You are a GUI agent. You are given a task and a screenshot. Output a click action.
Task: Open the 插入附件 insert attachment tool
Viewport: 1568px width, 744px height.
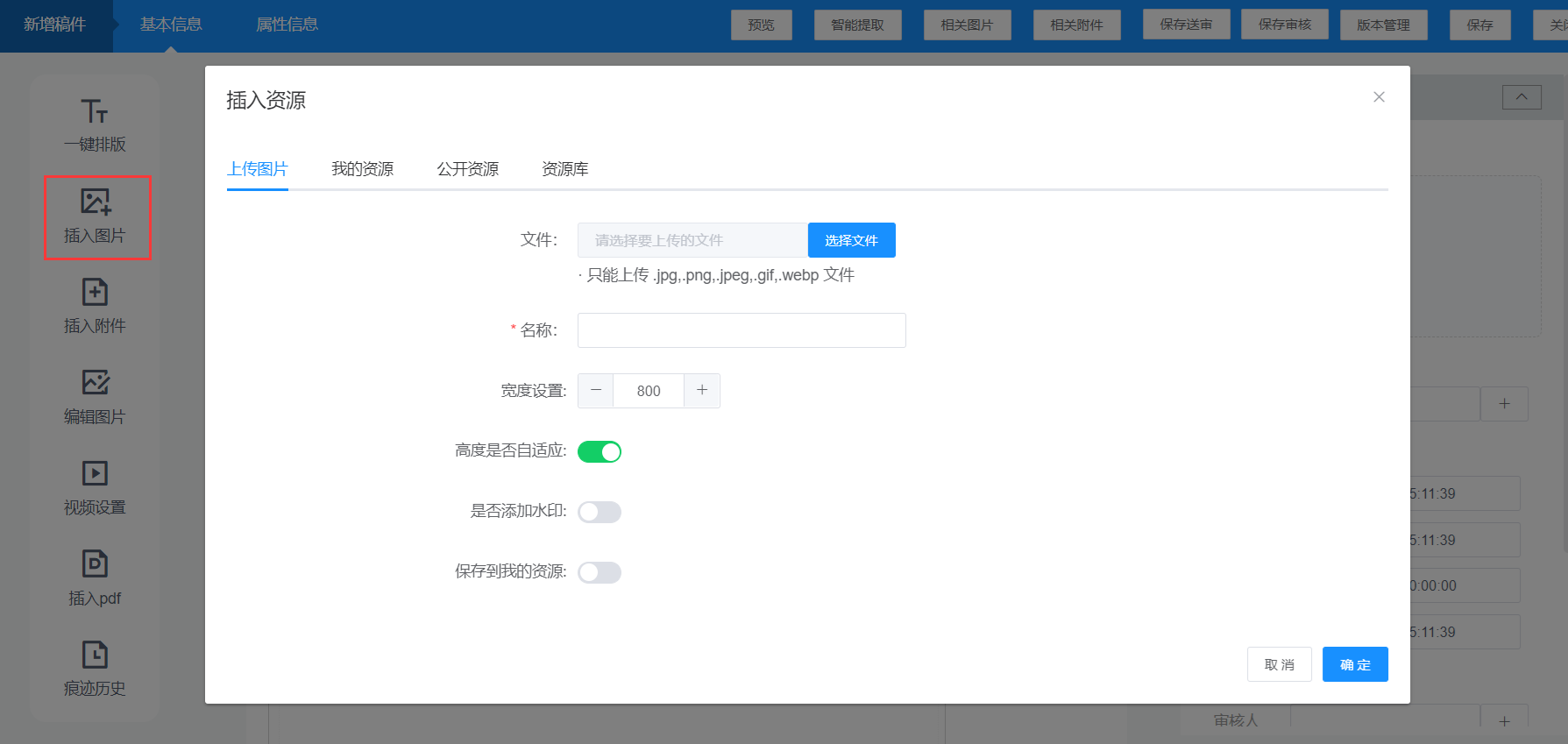coord(95,293)
